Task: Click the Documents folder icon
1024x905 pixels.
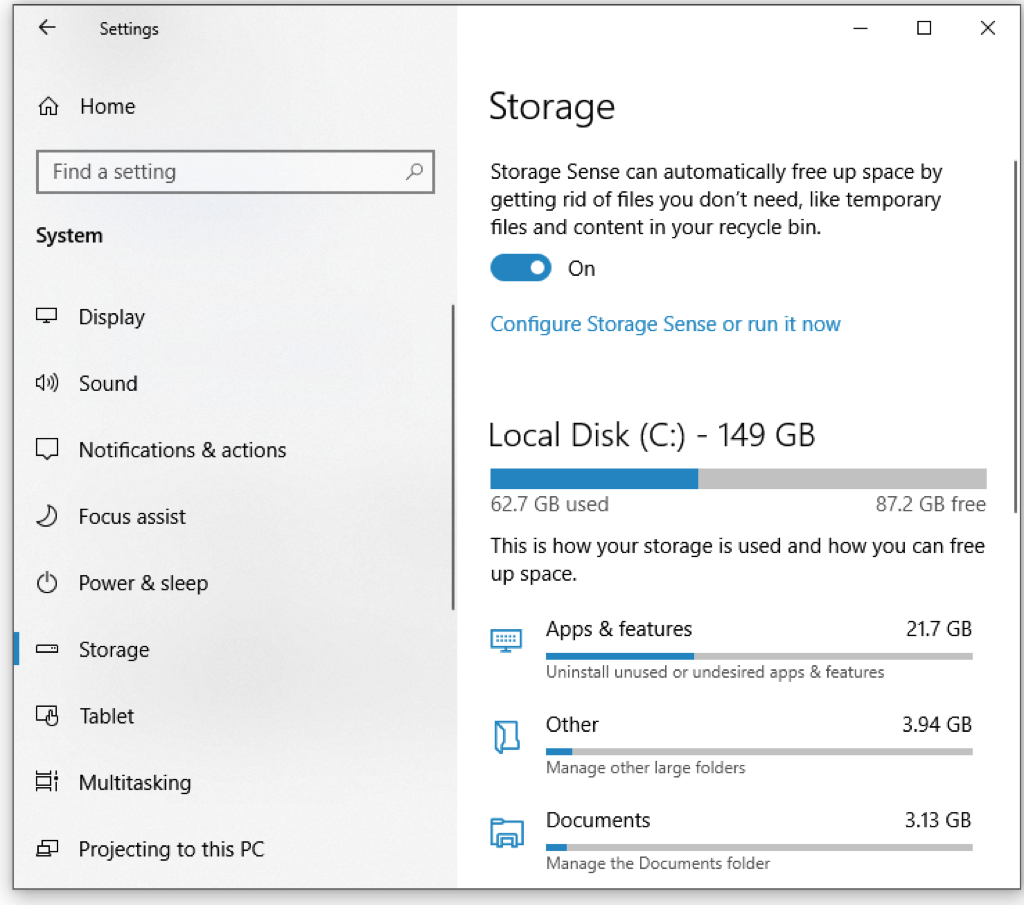Action: coord(507,833)
